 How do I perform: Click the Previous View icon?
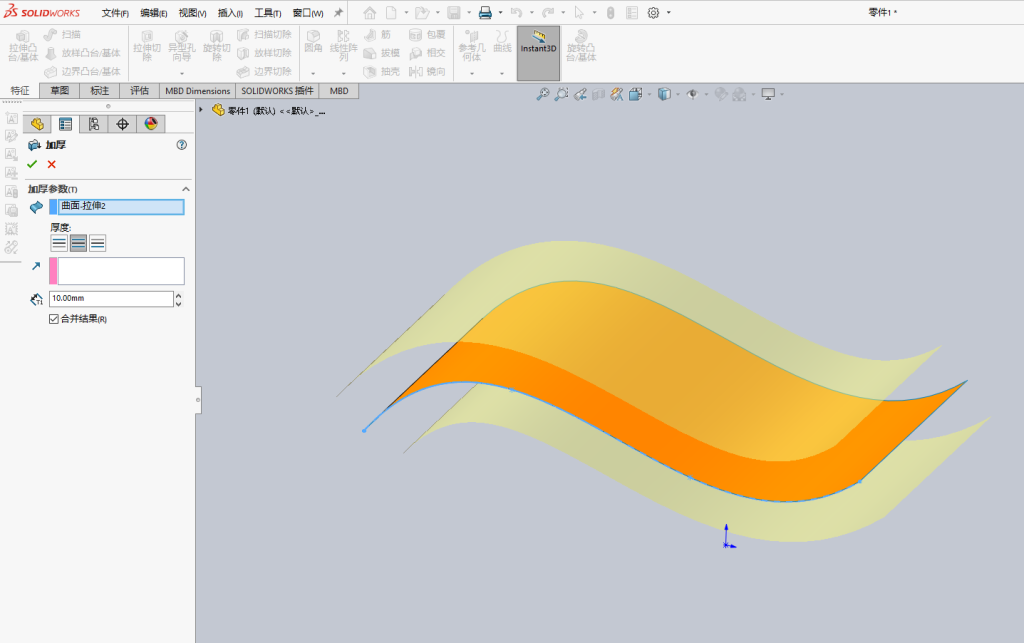click(580, 95)
